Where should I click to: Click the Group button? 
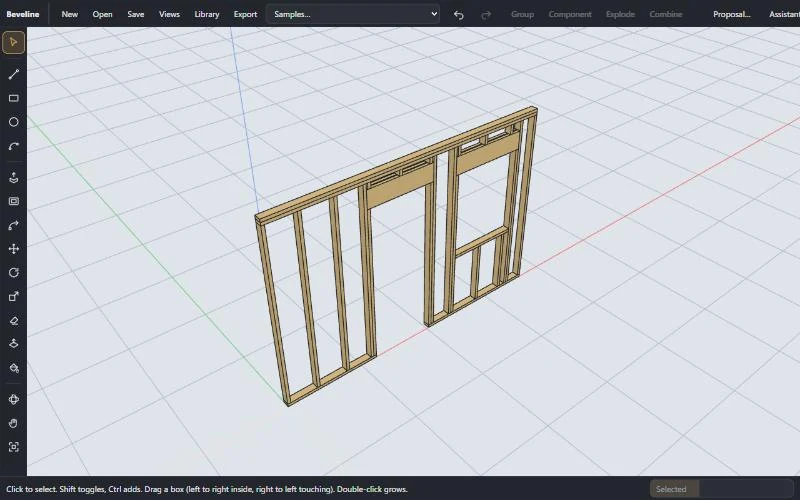(x=522, y=14)
